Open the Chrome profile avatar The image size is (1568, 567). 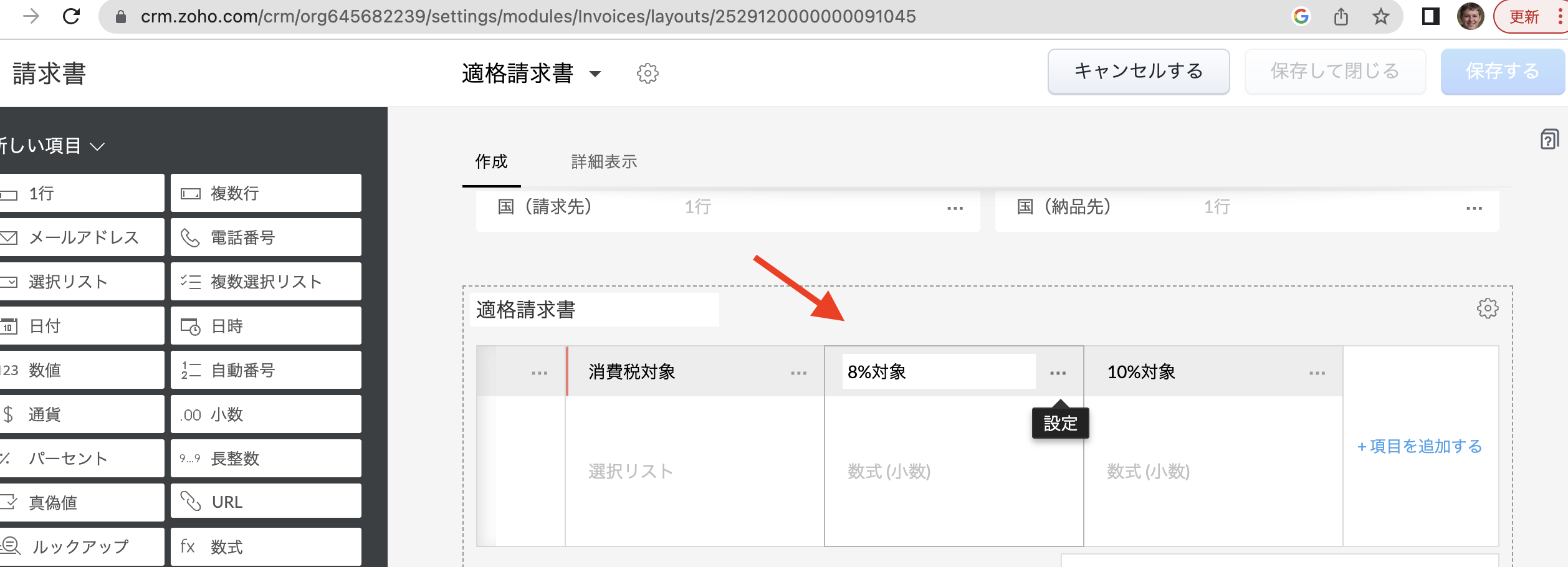click(x=1470, y=17)
